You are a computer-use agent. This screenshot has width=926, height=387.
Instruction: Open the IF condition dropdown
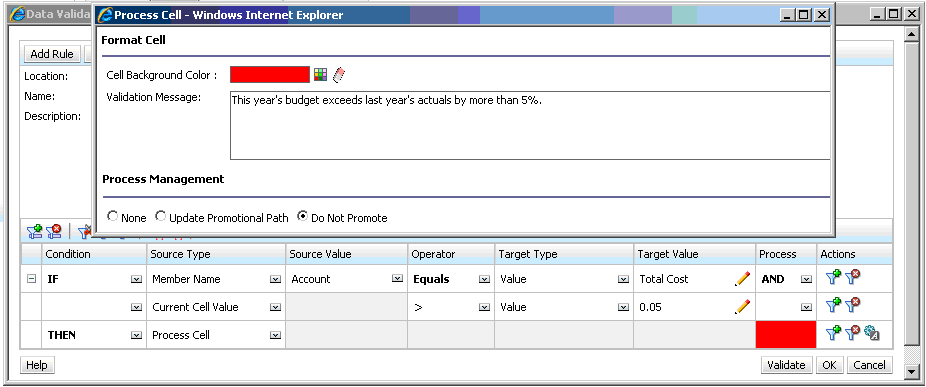pyautogui.click(x=136, y=279)
